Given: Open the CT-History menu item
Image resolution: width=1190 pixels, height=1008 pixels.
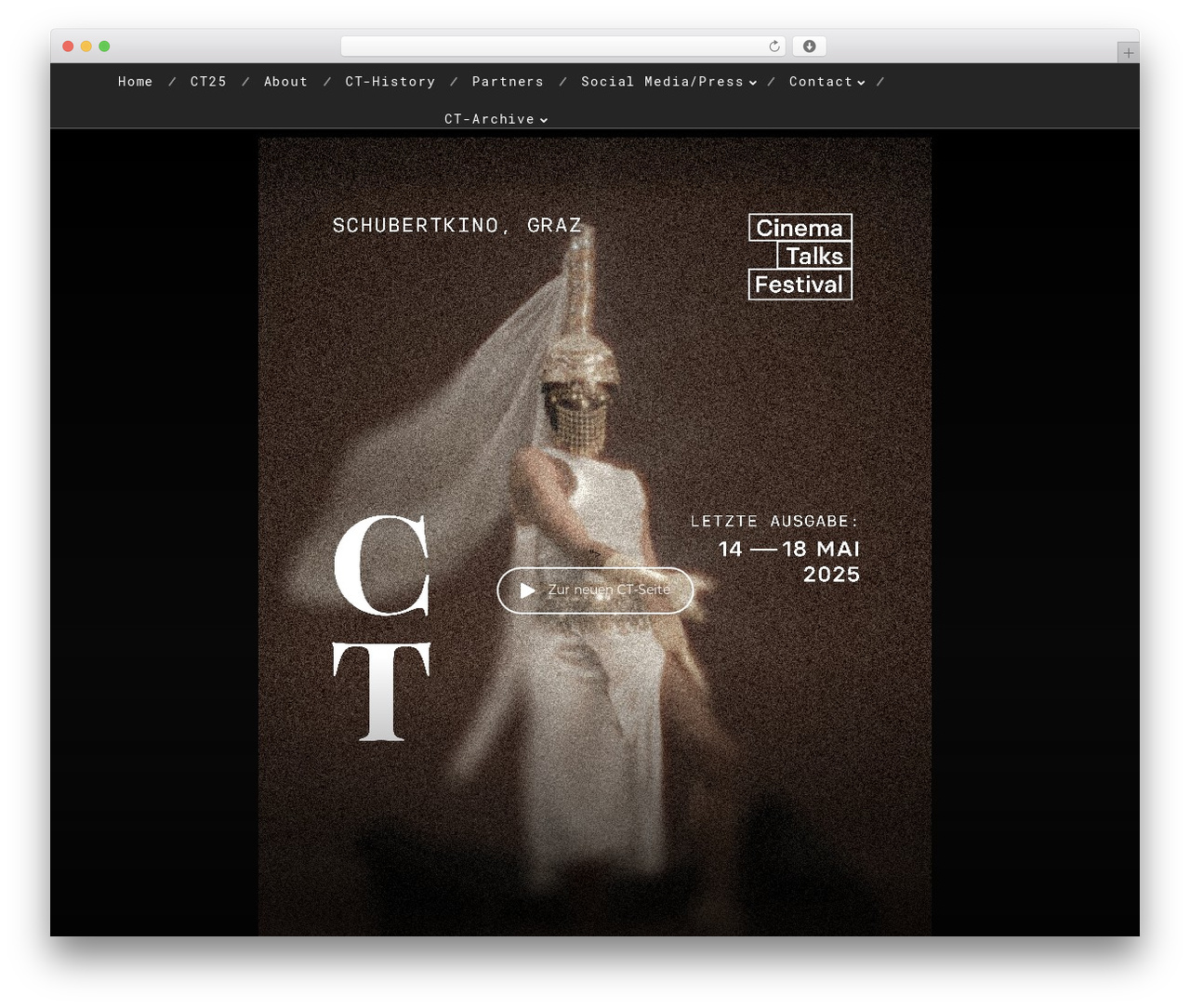Looking at the screenshot, I should point(390,82).
